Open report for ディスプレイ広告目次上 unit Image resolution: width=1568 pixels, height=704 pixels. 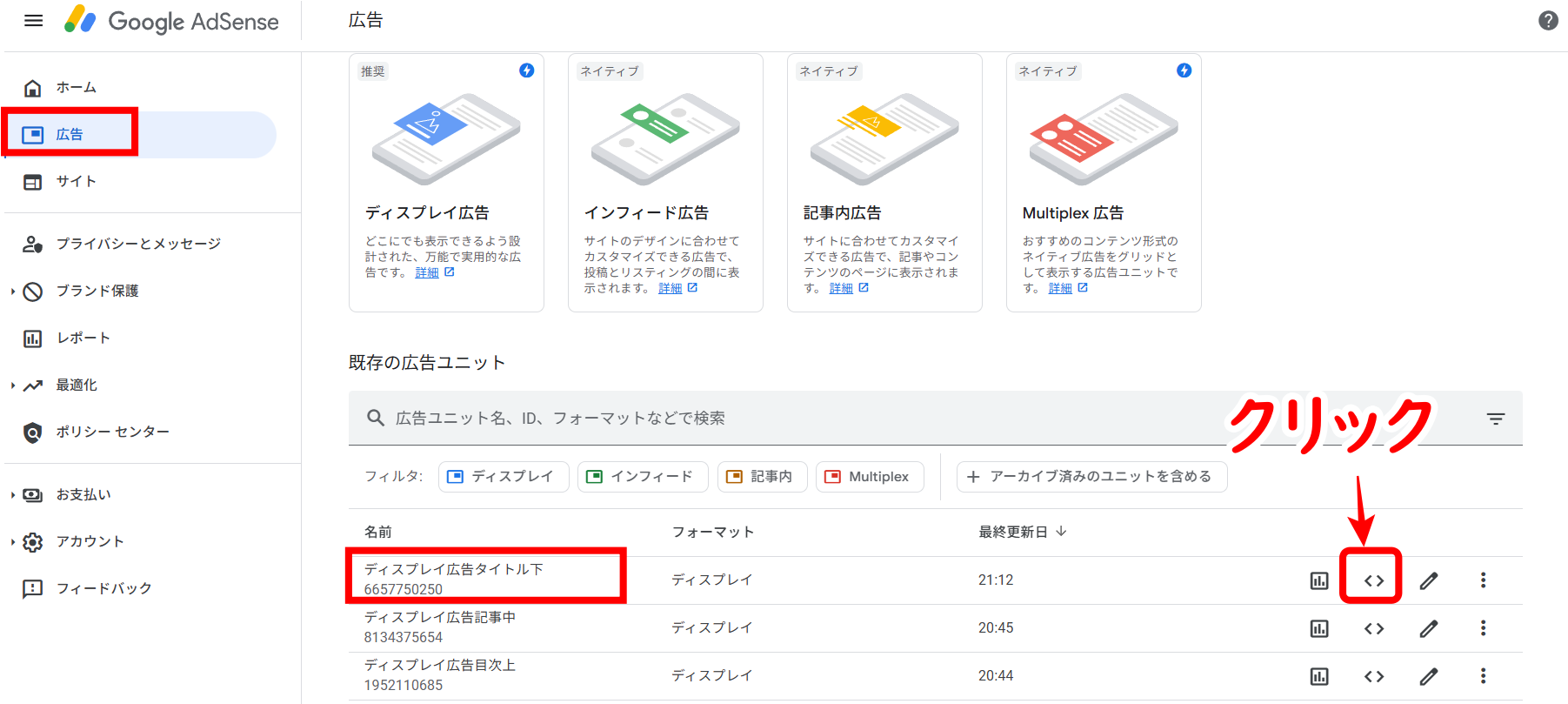1319,676
